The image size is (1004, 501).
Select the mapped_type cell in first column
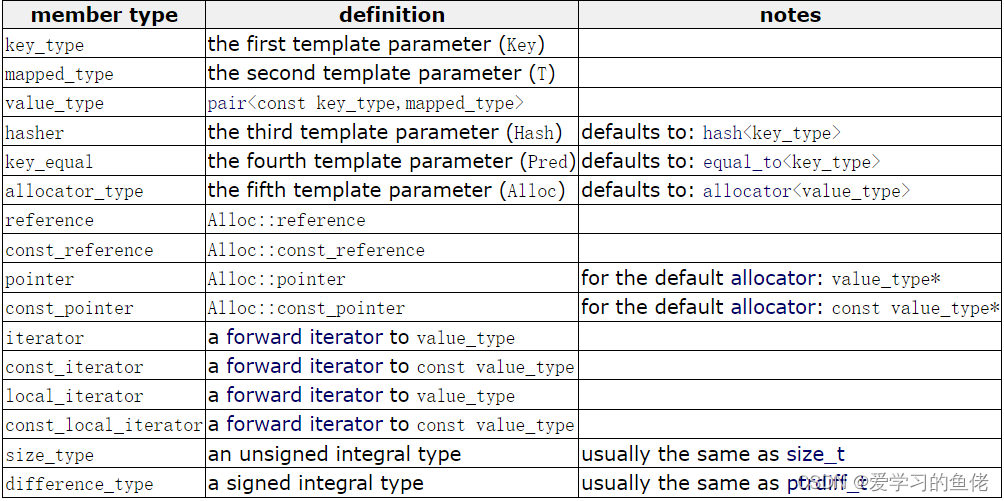click(x=60, y=74)
